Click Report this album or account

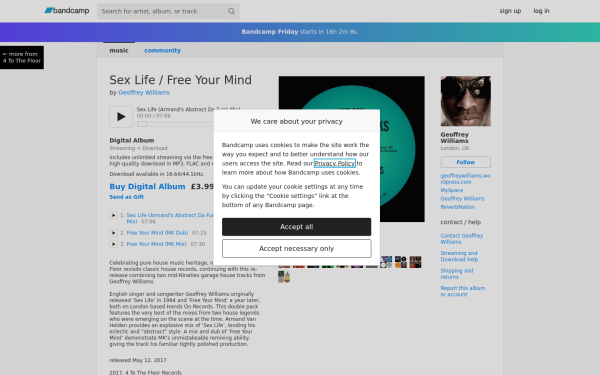click(x=463, y=291)
